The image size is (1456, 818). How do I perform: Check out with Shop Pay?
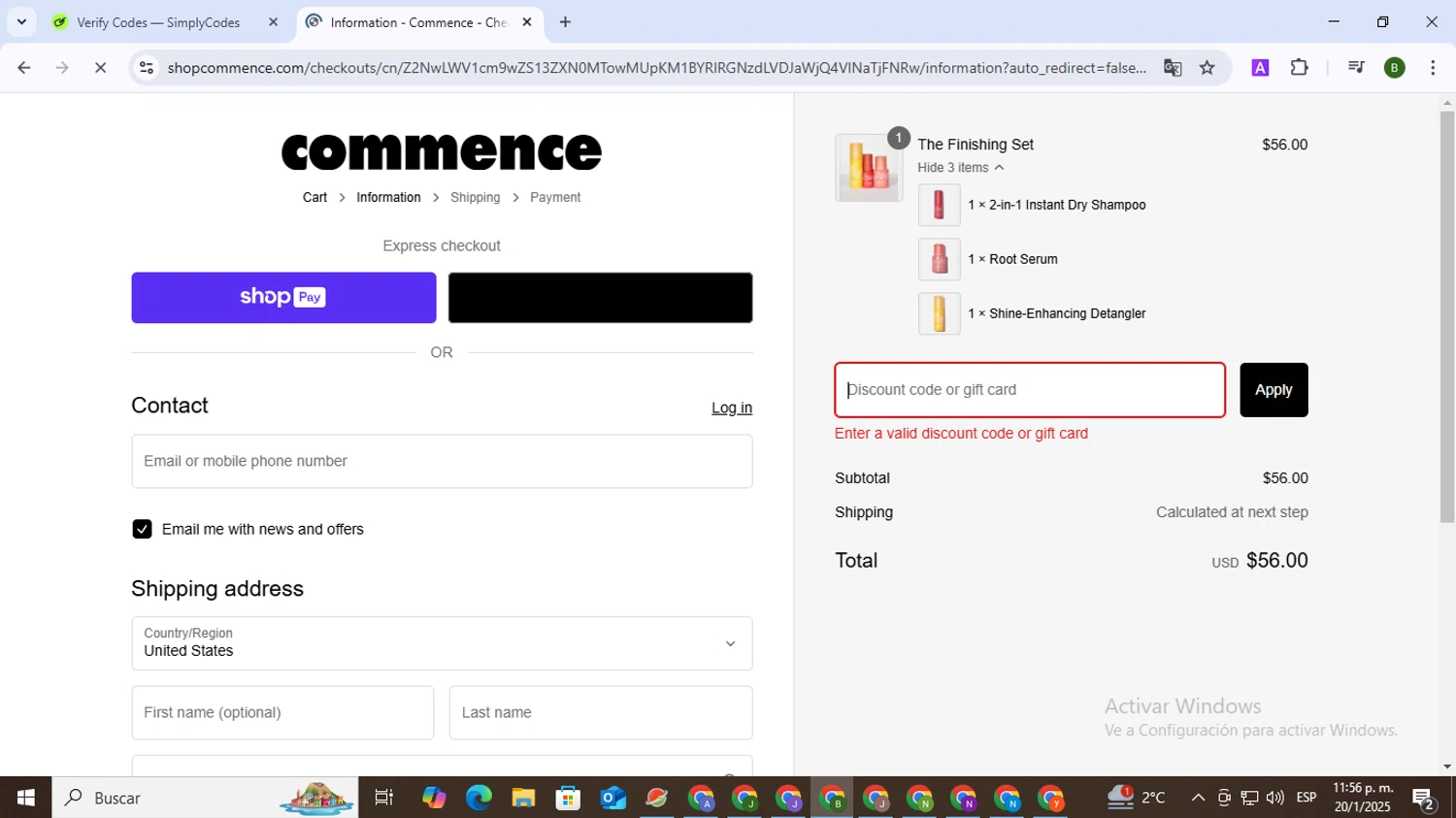(283, 297)
